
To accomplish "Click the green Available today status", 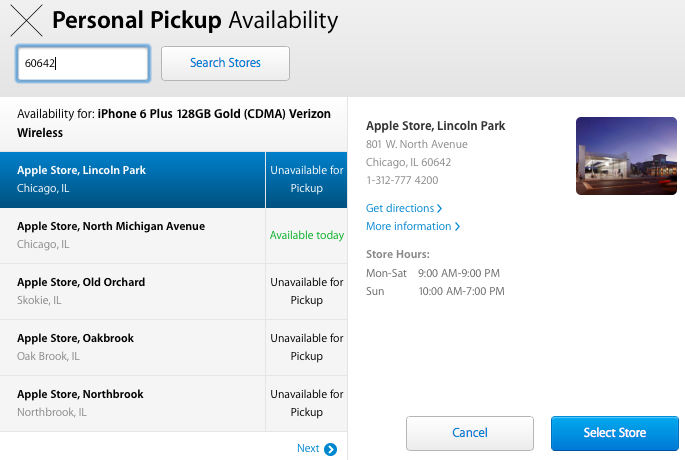I will 307,235.
